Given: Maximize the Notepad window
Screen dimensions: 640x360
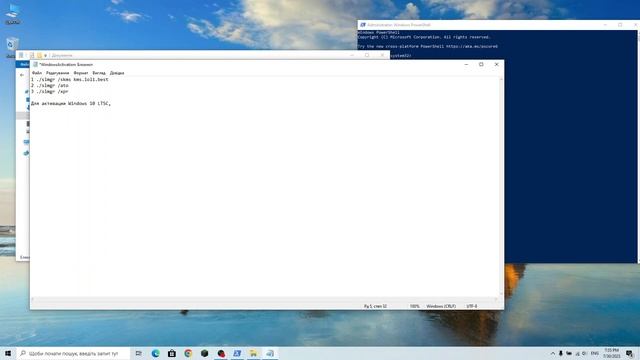Looking at the screenshot, I should [x=481, y=64].
